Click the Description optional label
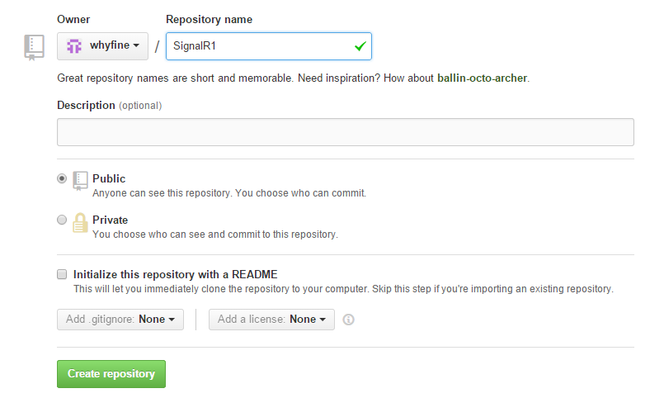 coord(109,105)
